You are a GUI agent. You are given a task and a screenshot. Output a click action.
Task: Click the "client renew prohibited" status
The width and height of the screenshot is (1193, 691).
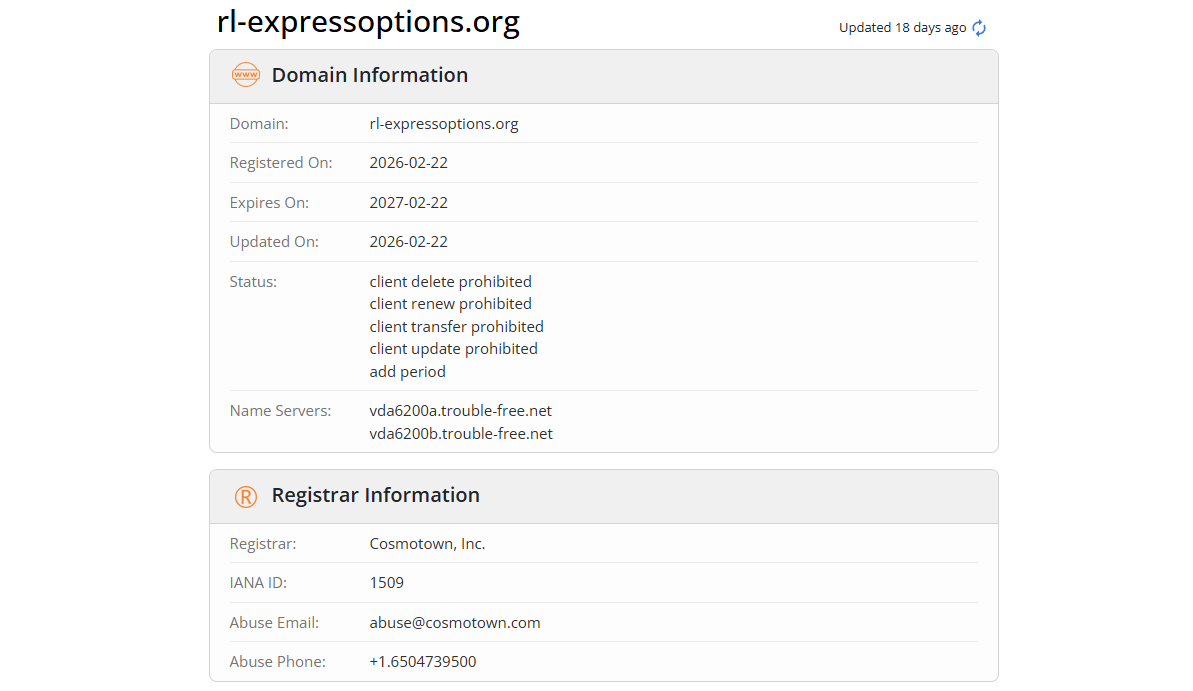coord(450,304)
